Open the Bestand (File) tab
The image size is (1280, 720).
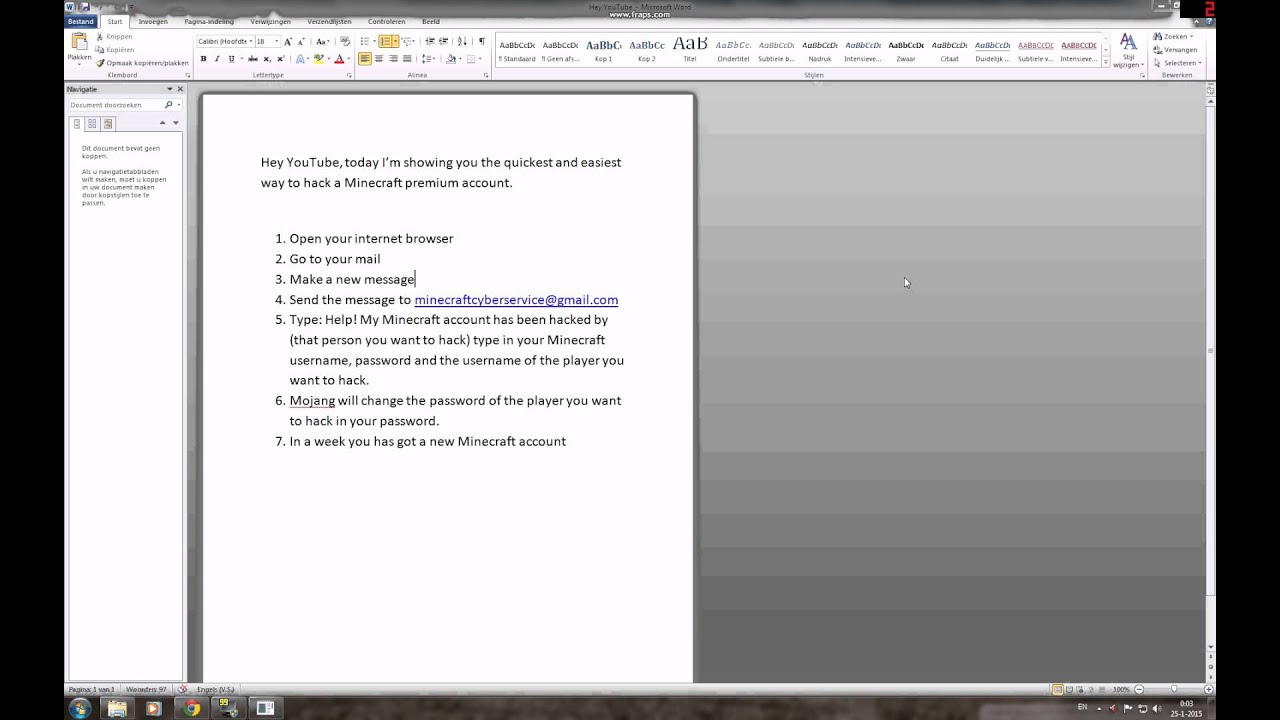[x=81, y=21]
